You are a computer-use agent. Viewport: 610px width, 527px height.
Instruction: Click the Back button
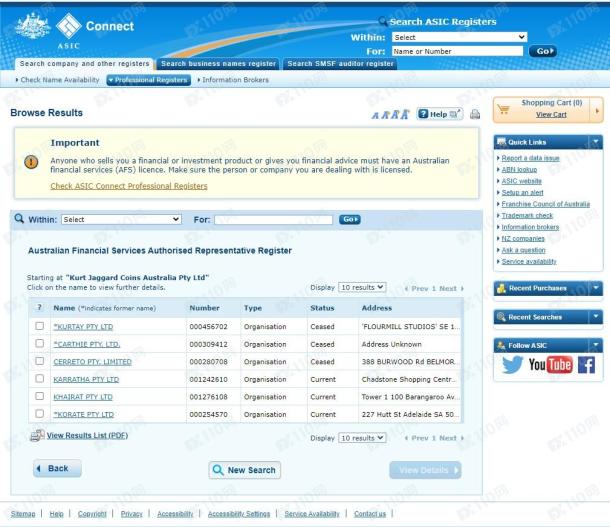click(x=58, y=468)
